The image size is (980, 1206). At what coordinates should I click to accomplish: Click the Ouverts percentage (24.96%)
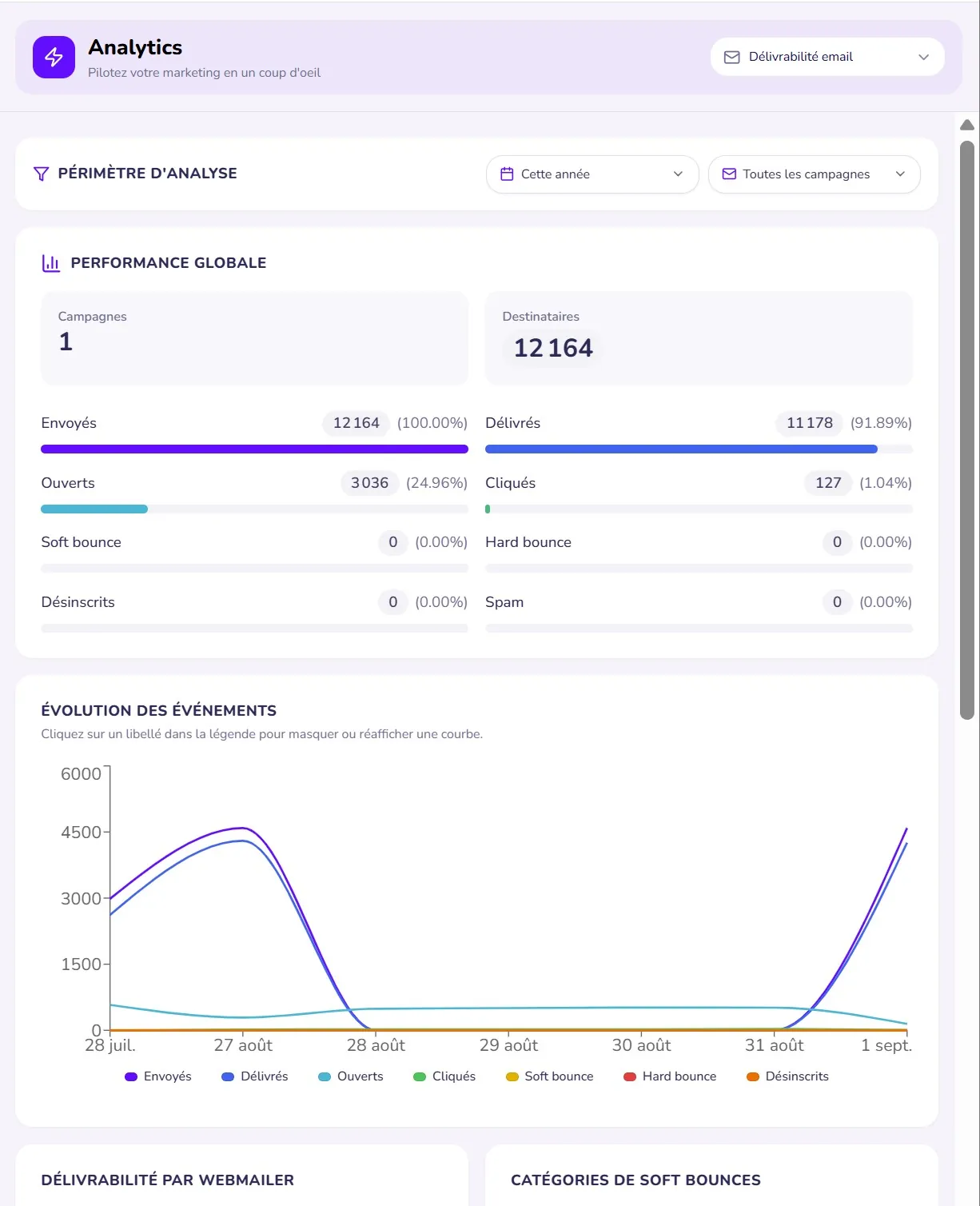(x=436, y=483)
